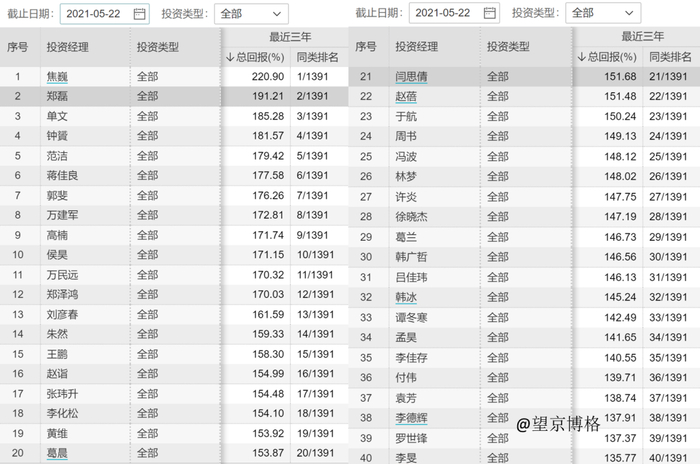Click ranking cell 36/1391
Screen dimensions: 700x464
coord(668,377)
